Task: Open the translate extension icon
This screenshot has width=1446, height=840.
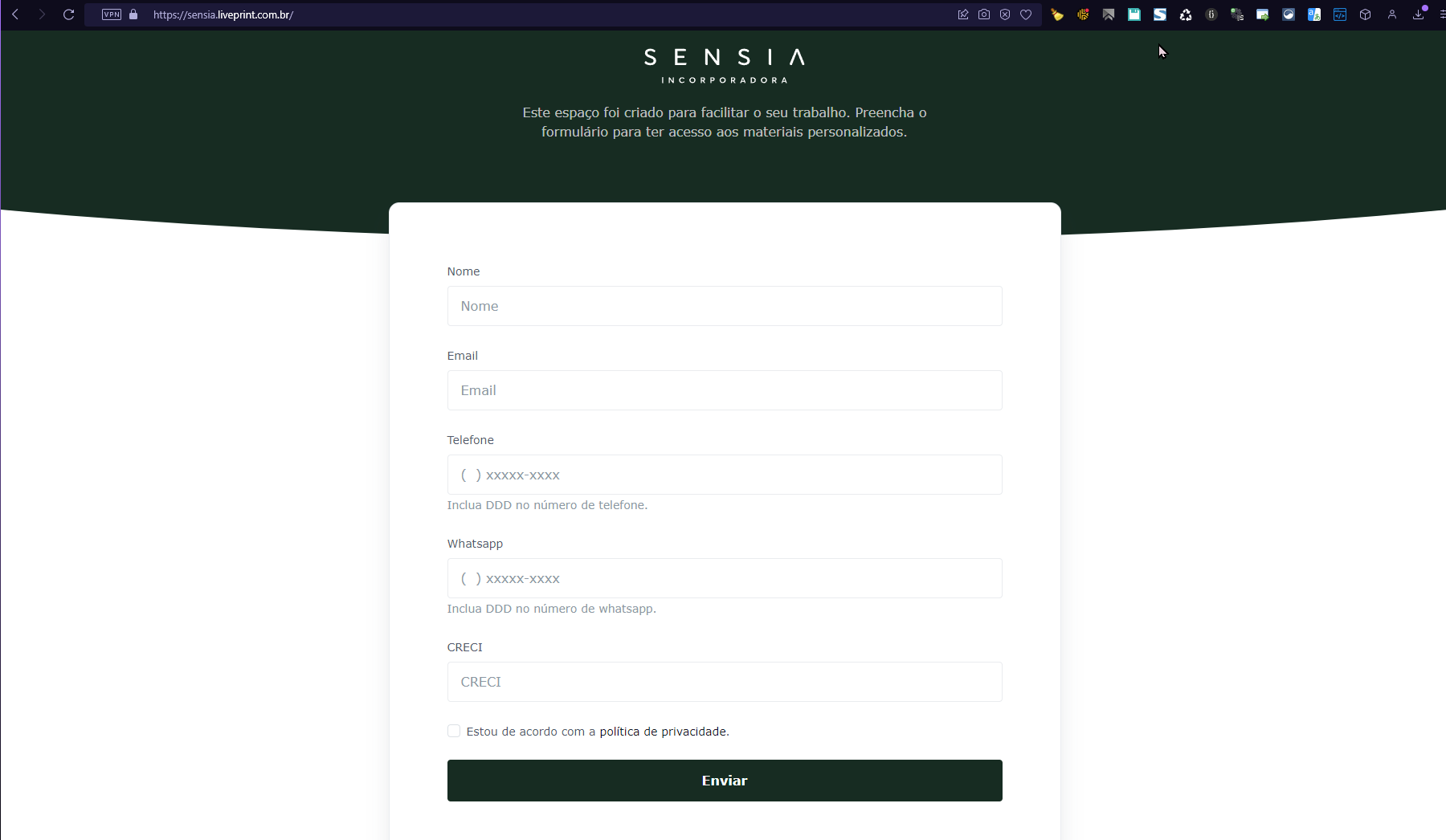Action: coord(1314,14)
